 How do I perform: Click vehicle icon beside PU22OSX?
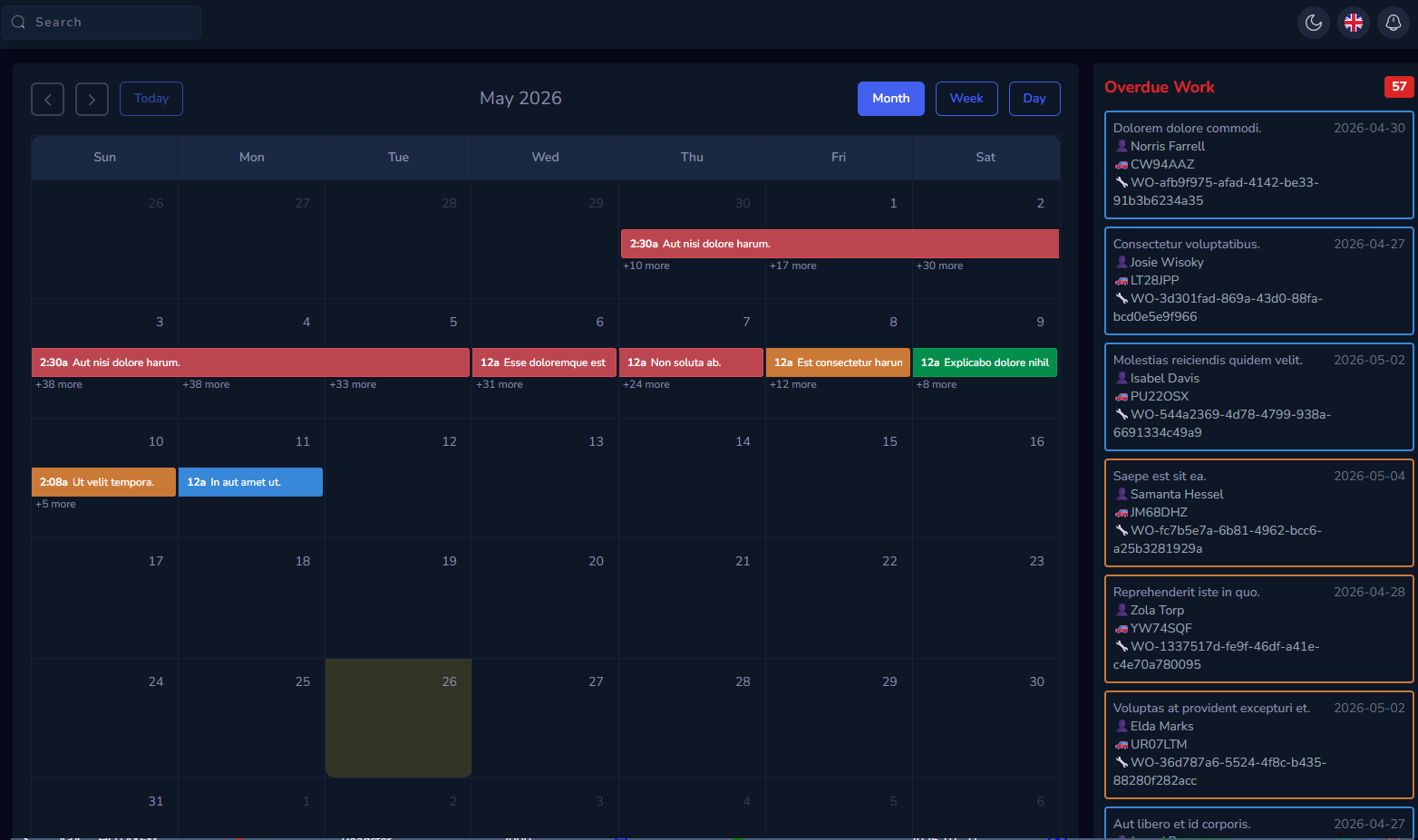tap(1122, 397)
